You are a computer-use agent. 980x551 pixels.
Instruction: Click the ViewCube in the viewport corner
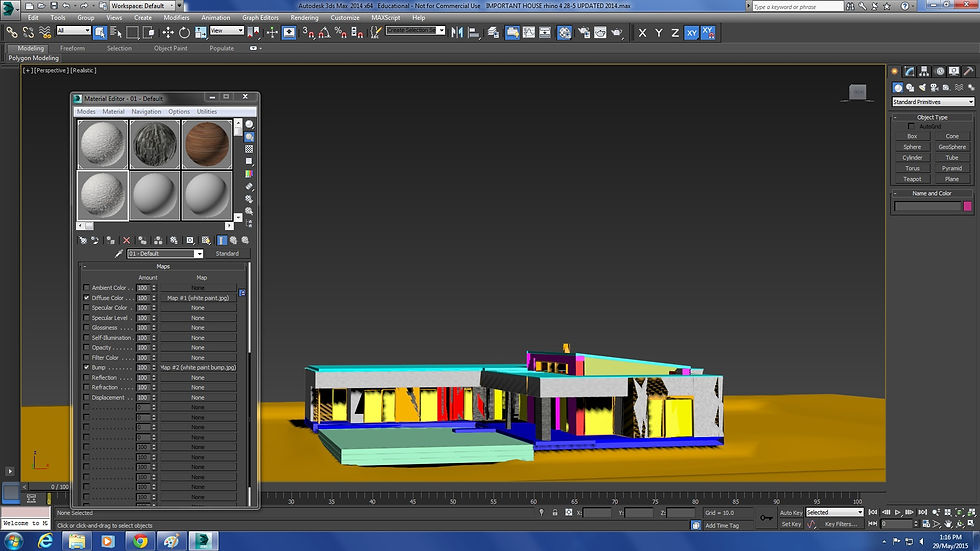(858, 93)
